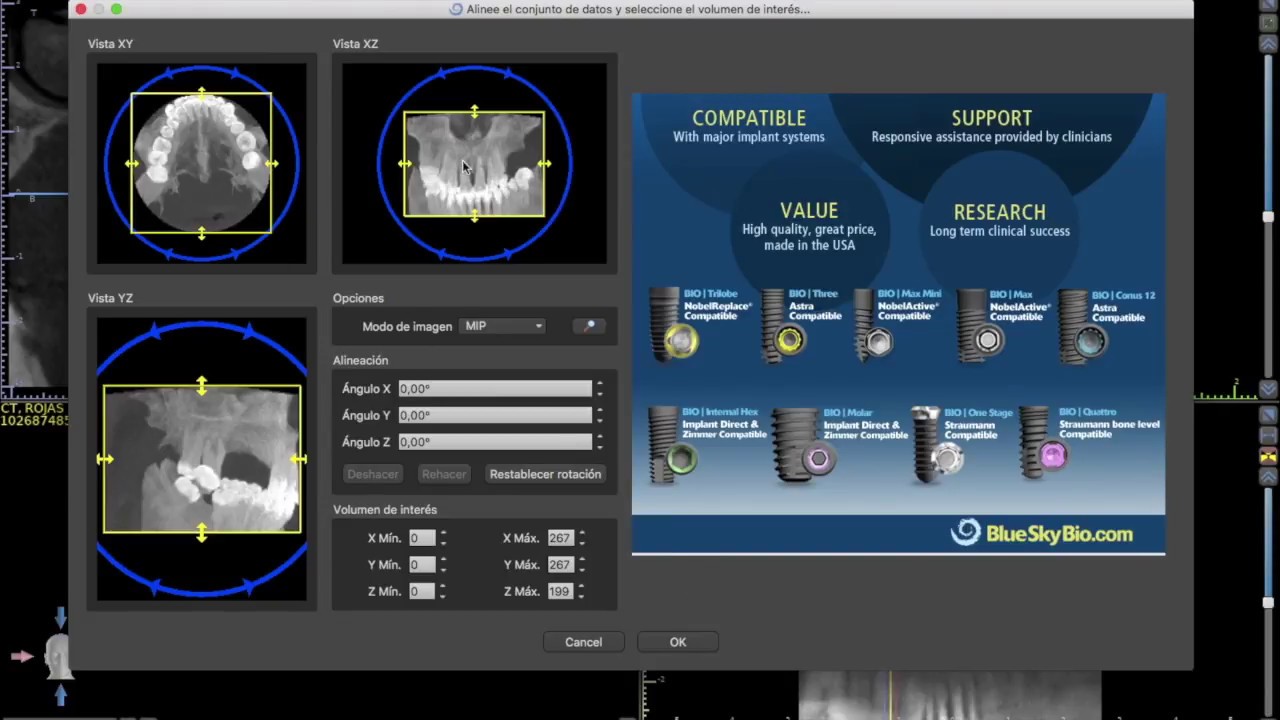Click the Ángulo Z input field
Image resolution: width=1280 pixels, height=720 pixels.
tap(495, 442)
